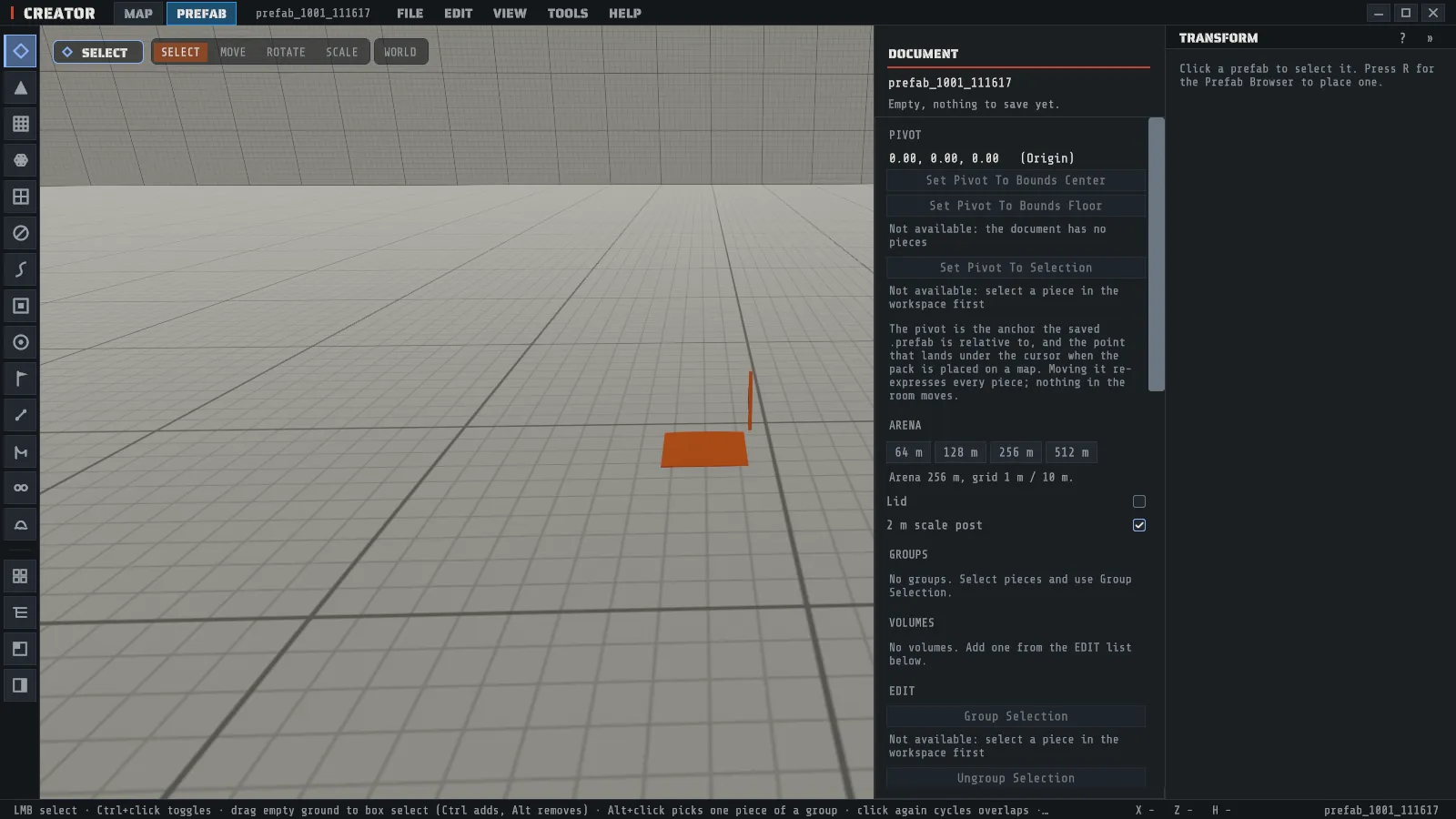
Task: Open the VIEW menu
Action: (x=510, y=13)
